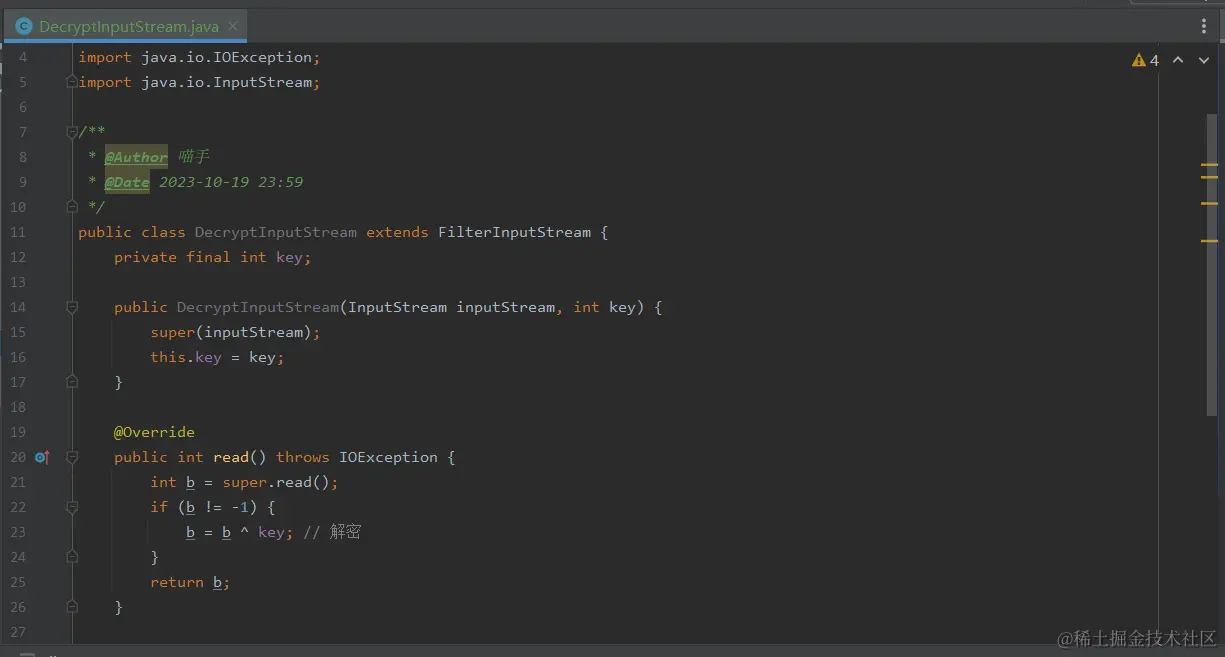The image size is (1225, 657).
Task: Click the editor vertical scrollbar thumb
Action: coord(1211,264)
